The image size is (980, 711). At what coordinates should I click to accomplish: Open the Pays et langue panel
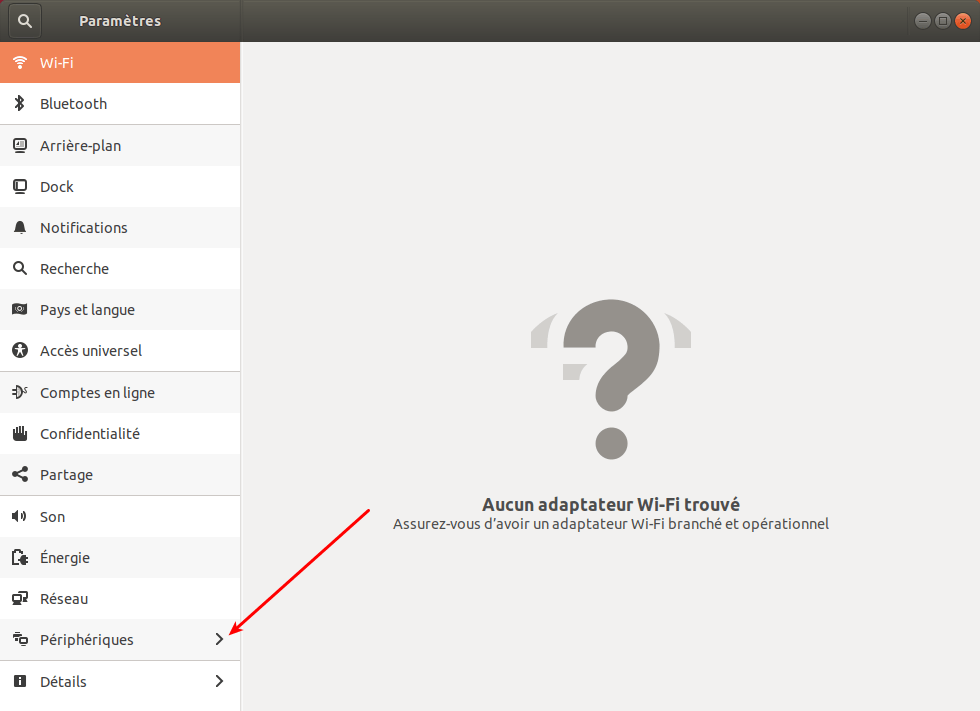(87, 310)
